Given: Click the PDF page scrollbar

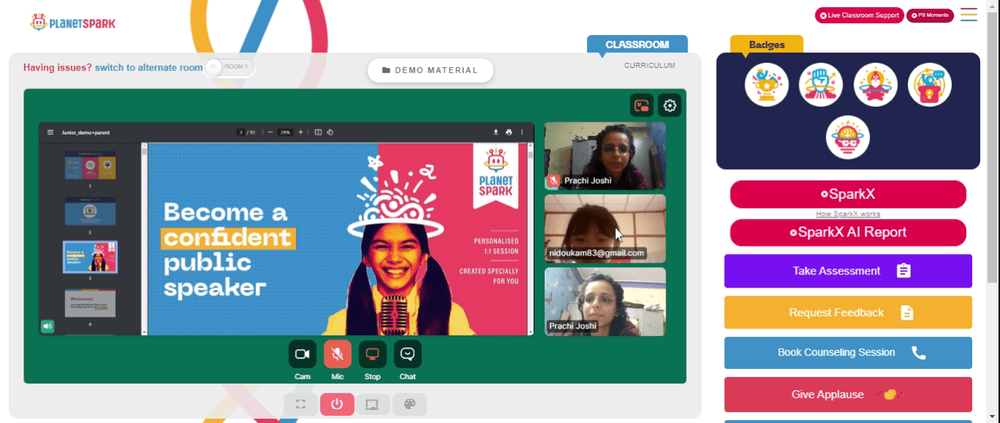Looking at the screenshot, I should 531,153.
